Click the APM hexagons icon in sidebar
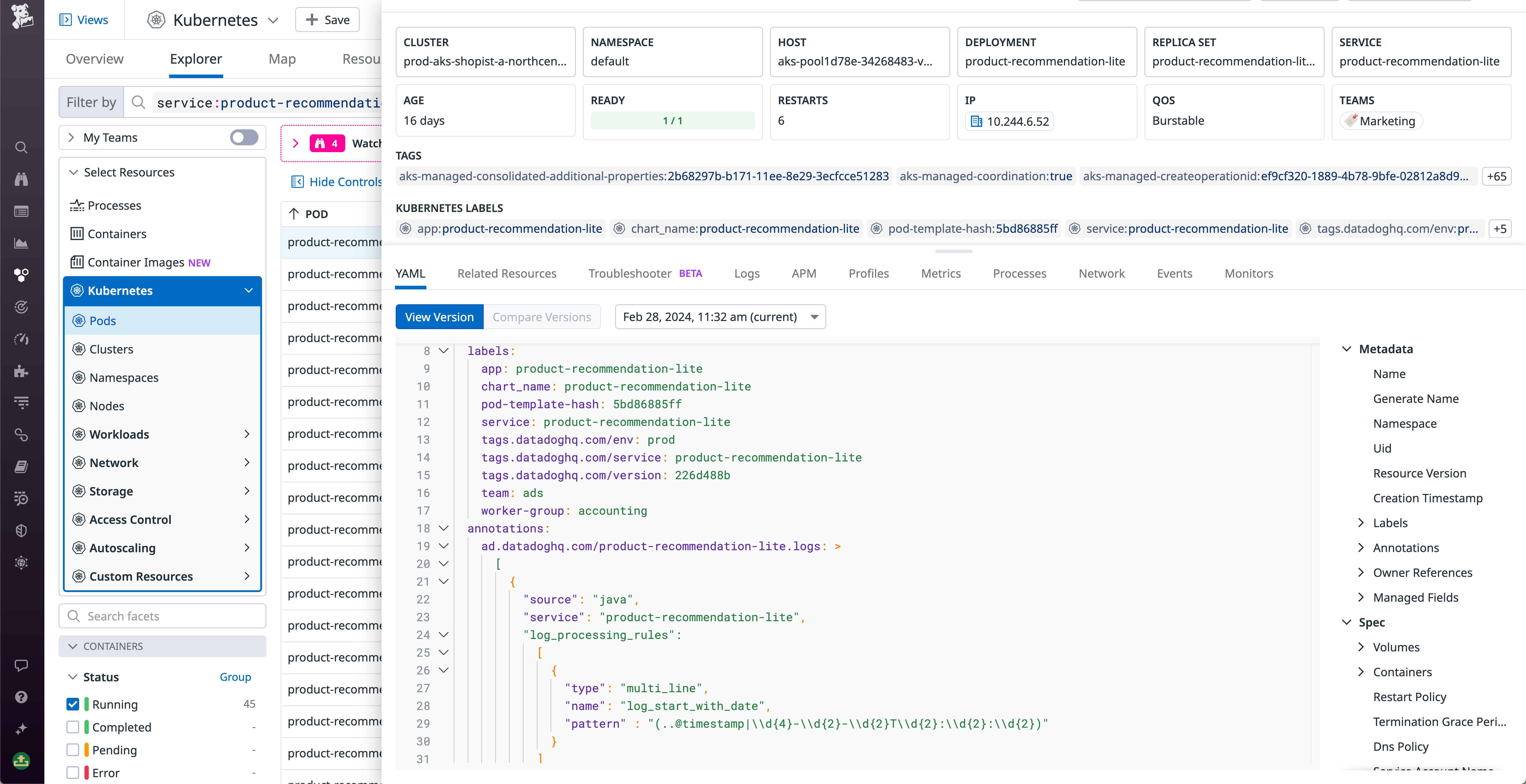1526x784 pixels. click(x=21, y=275)
